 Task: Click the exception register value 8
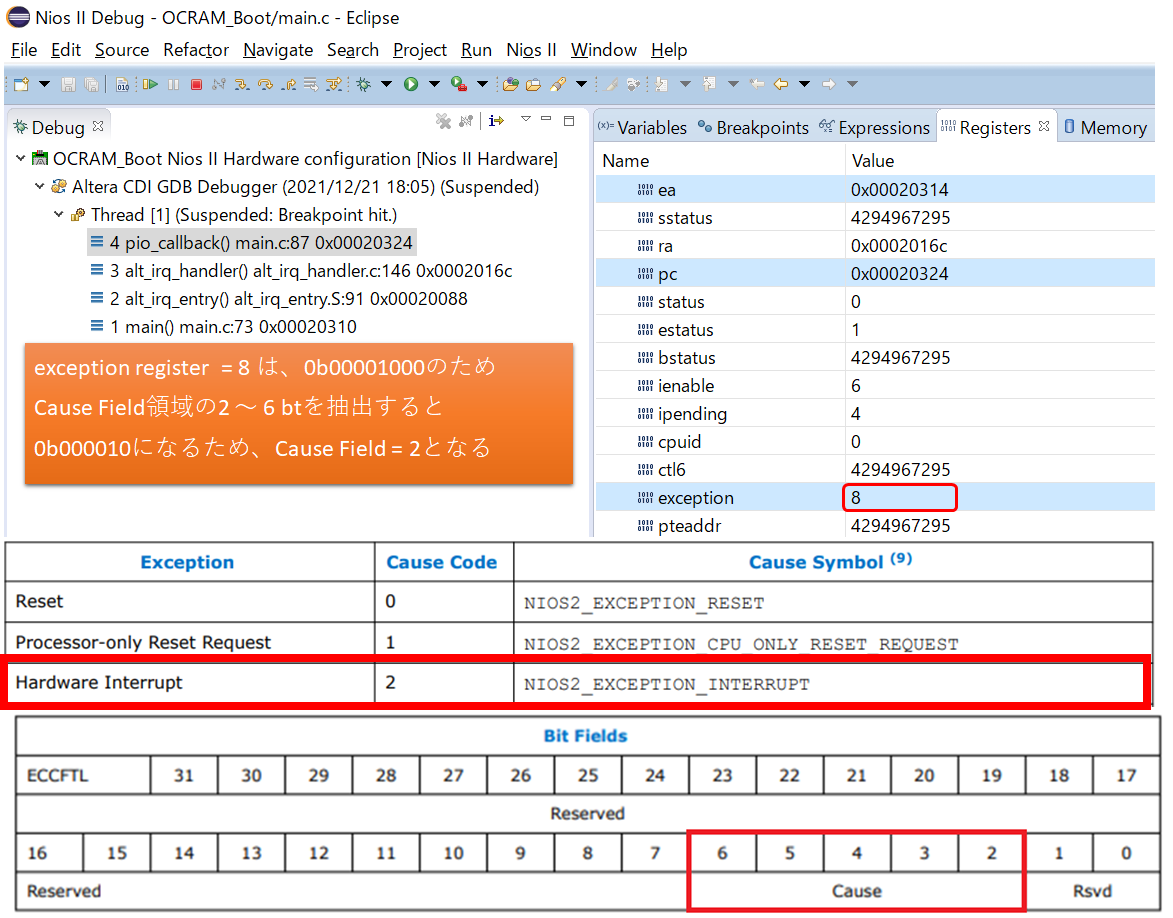click(857, 498)
